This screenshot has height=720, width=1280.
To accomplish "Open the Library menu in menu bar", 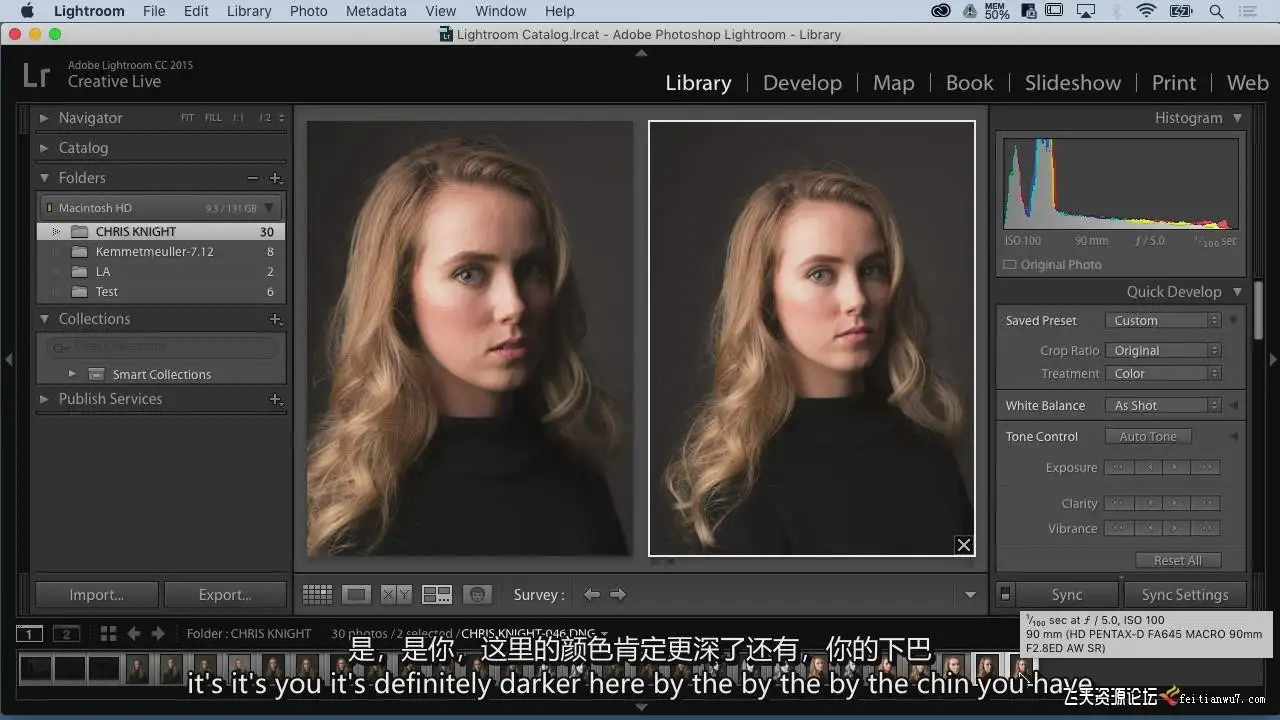I will click(x=249, y=11).
